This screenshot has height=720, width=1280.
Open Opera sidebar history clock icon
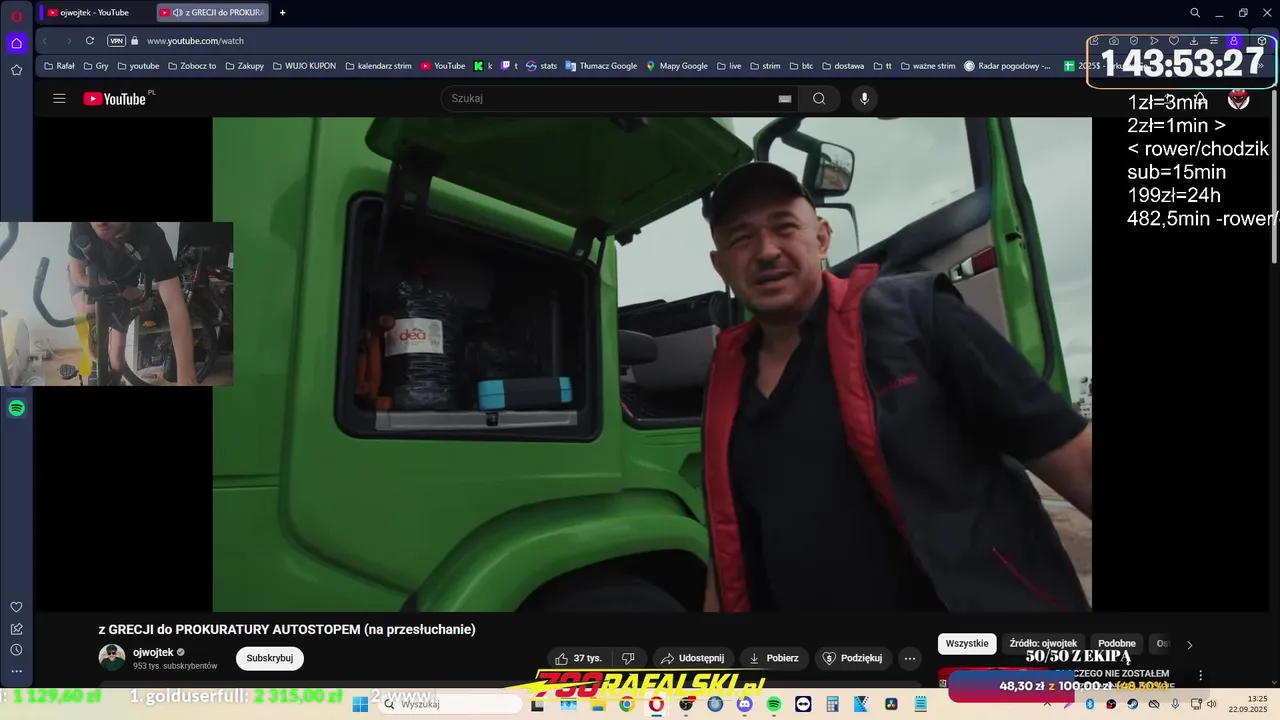coord(16,650)
